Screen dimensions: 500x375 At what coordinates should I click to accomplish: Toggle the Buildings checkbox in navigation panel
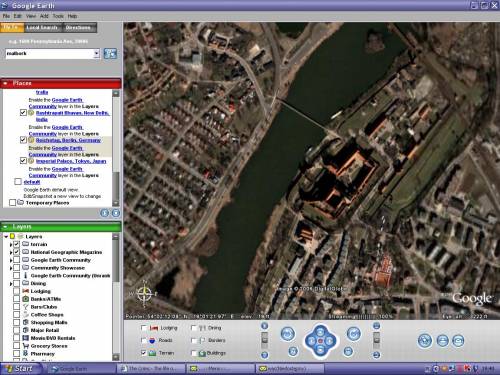click(x=194, y=353)
